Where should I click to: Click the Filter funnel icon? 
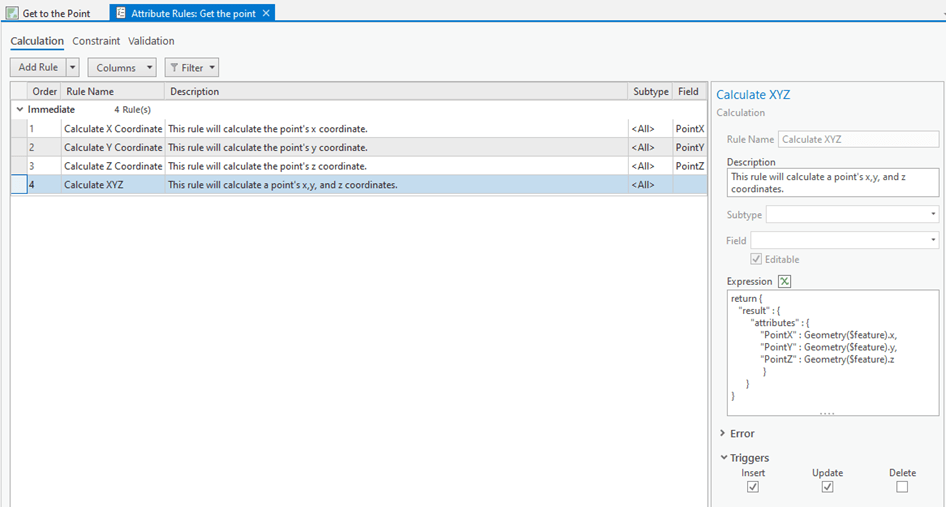click(x=174, y=68)
